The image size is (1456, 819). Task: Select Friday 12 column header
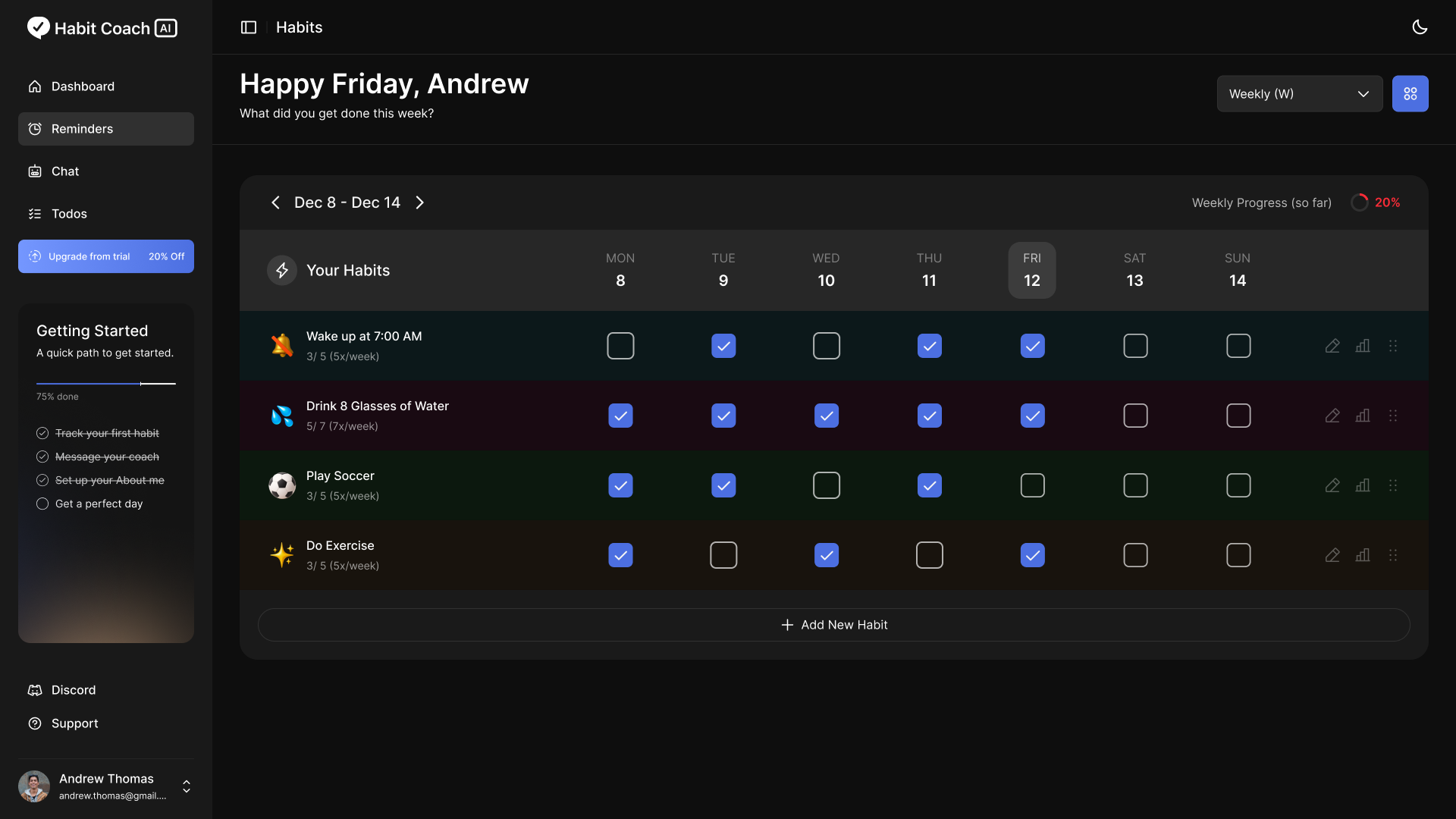pos(1031,270)
